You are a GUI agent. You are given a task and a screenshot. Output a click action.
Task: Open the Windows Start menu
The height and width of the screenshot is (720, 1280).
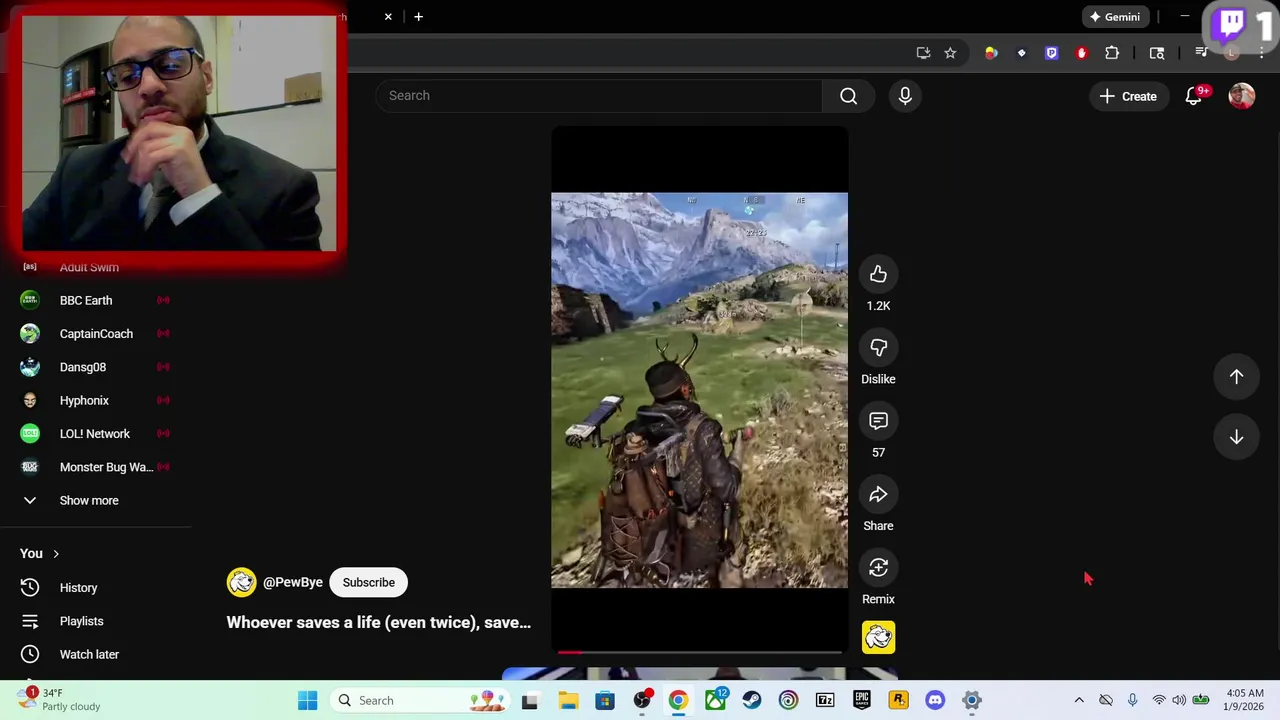pos(307,700)
